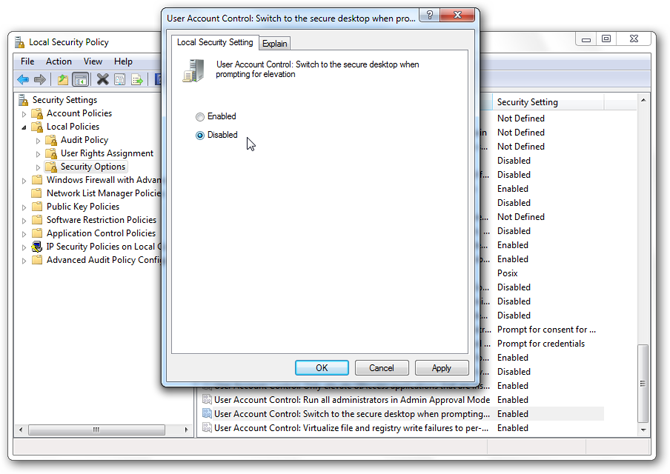This screenshot has width=670, height=474.
Task: Click Cancel in the dialog
Action: pos(382,368)
